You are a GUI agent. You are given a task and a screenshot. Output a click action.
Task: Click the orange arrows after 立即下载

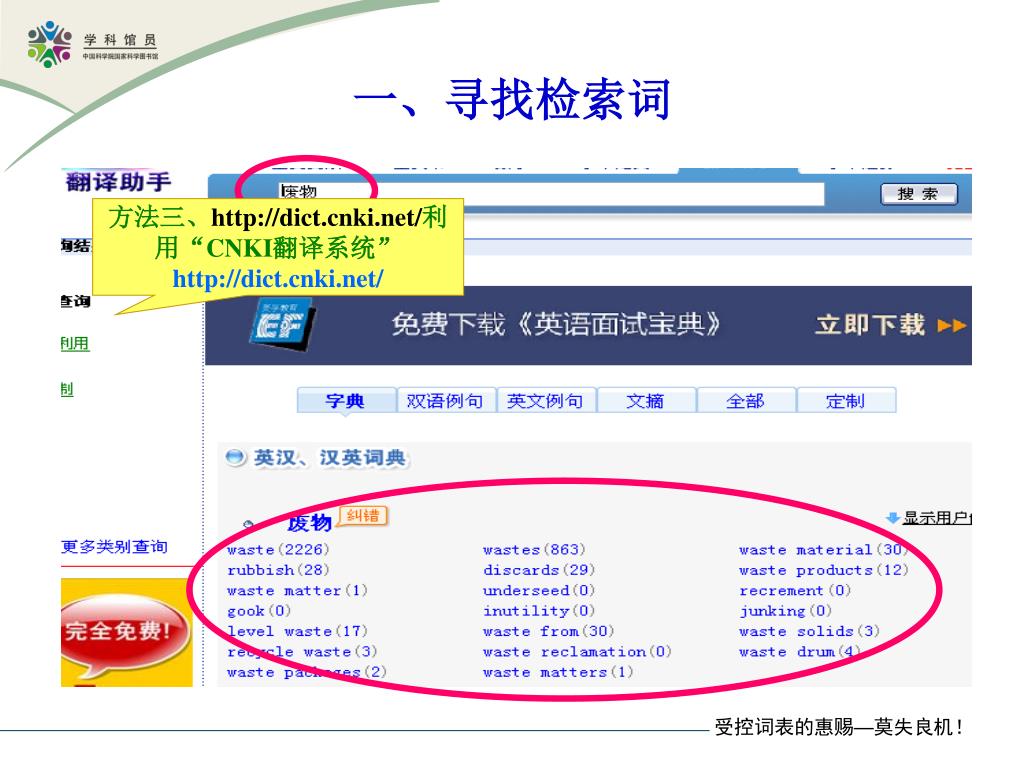tap(951, 325)
